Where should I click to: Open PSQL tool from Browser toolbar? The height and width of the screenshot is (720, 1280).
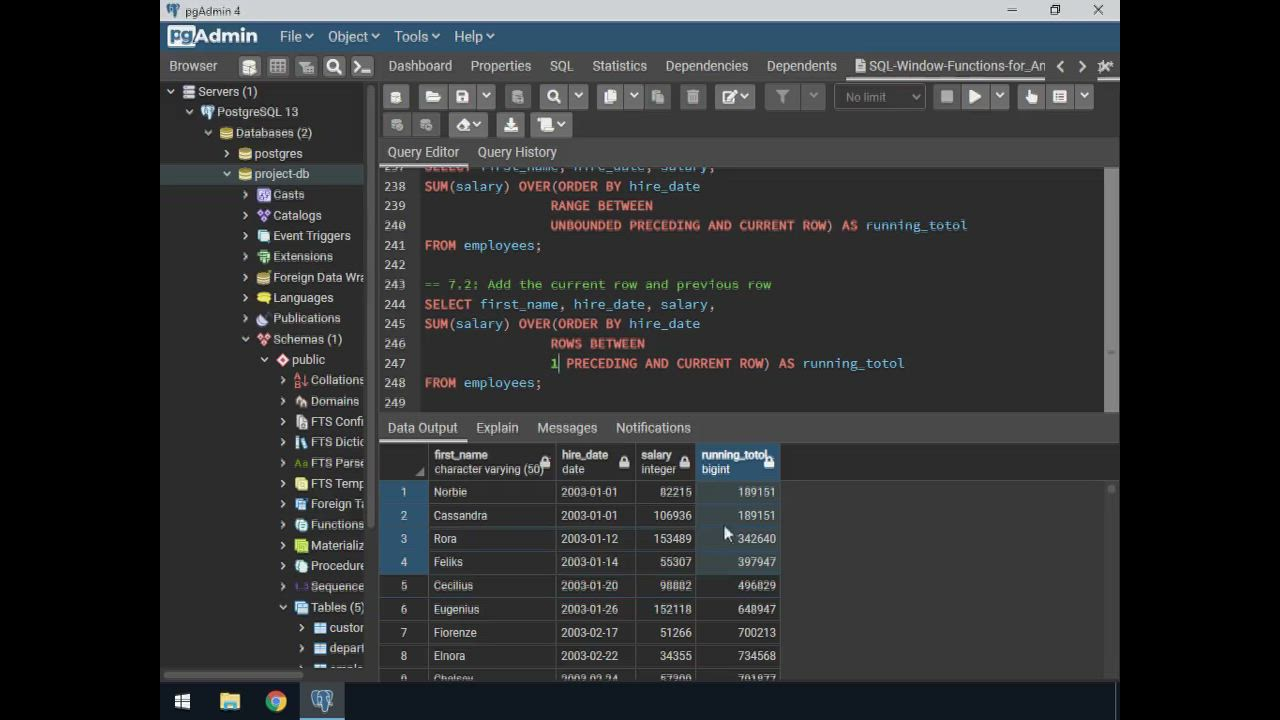tap(362, 66)
